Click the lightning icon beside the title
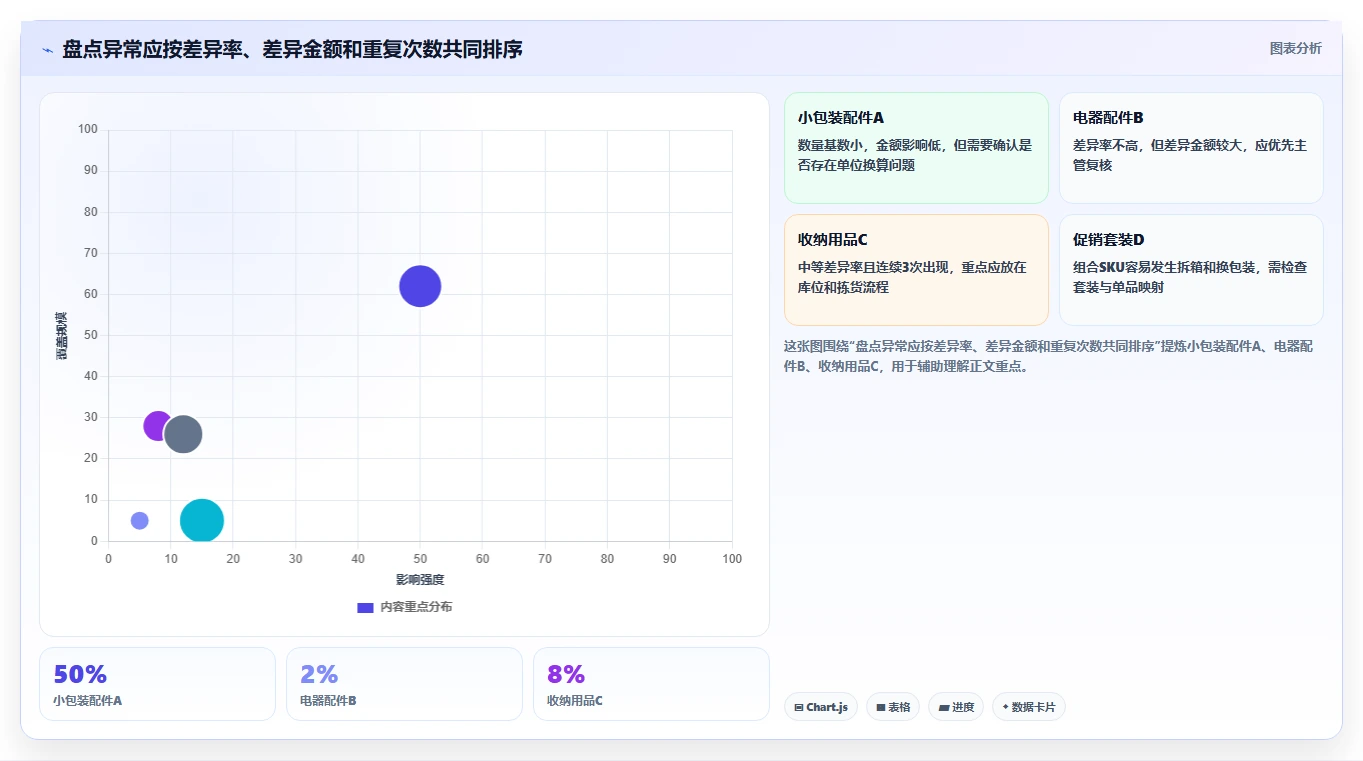 (x=48, y=50)
